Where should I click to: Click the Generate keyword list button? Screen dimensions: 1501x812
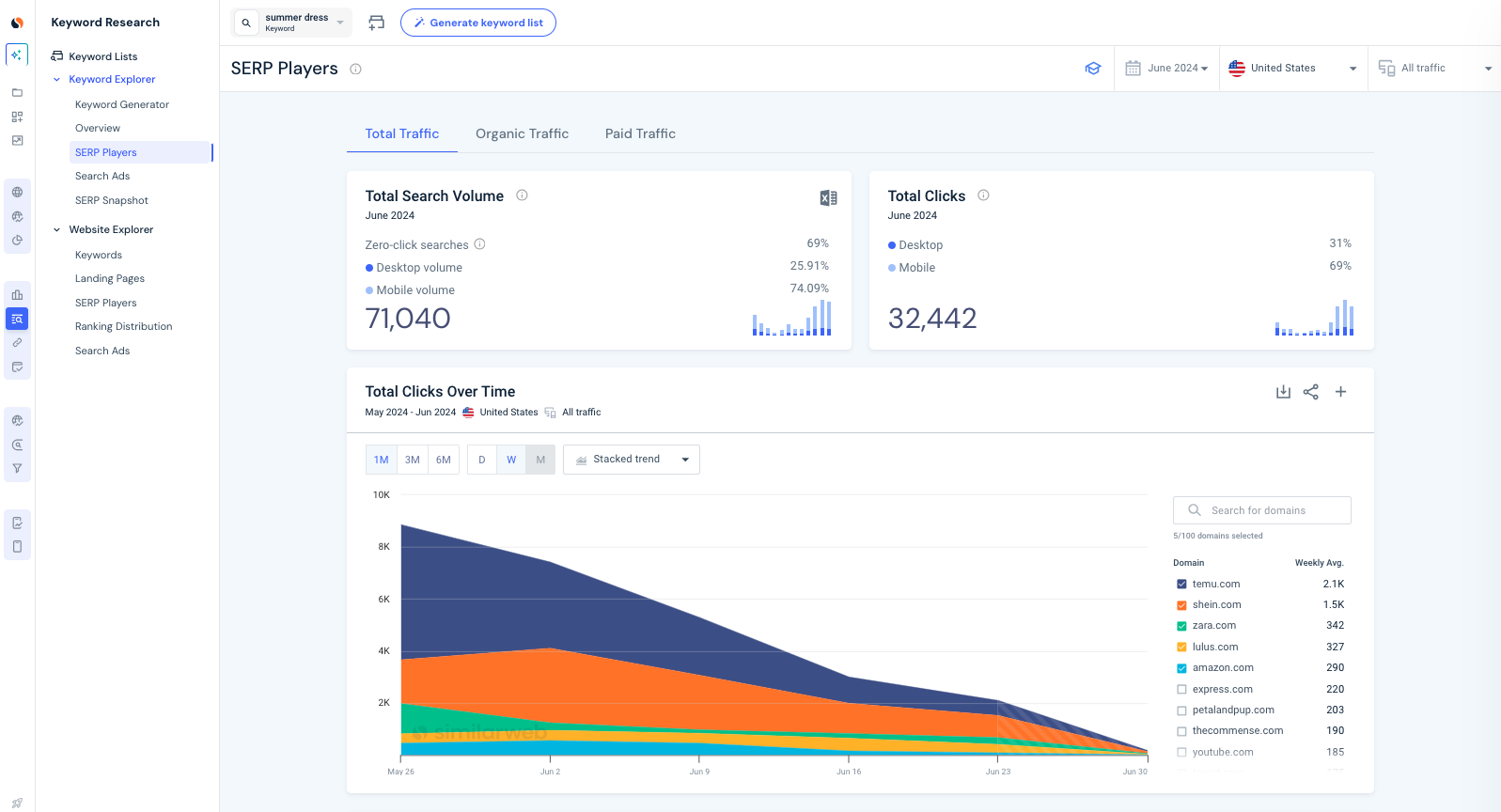tap(477, 23)
